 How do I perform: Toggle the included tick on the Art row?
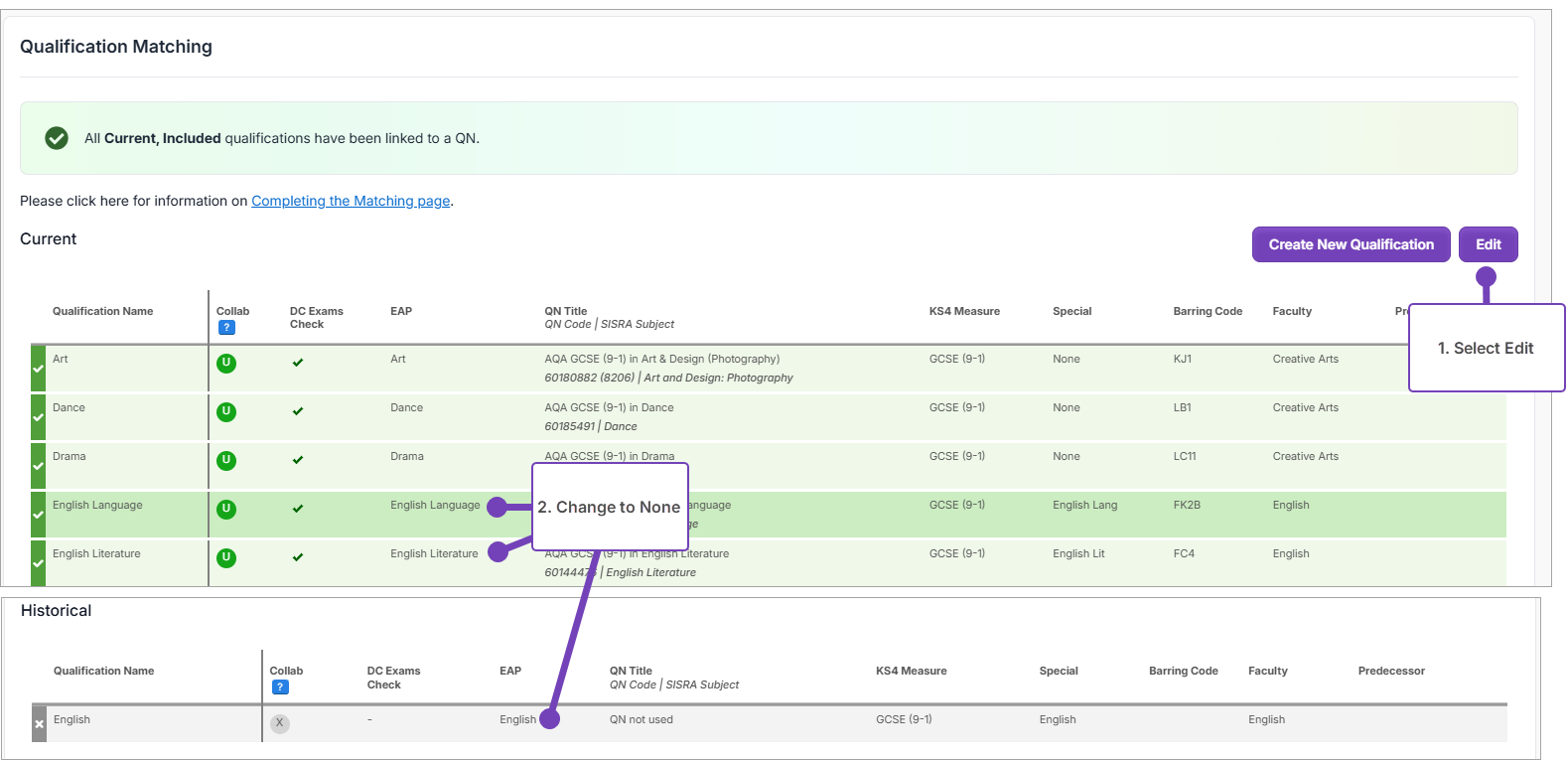click(x=38, y=369)
